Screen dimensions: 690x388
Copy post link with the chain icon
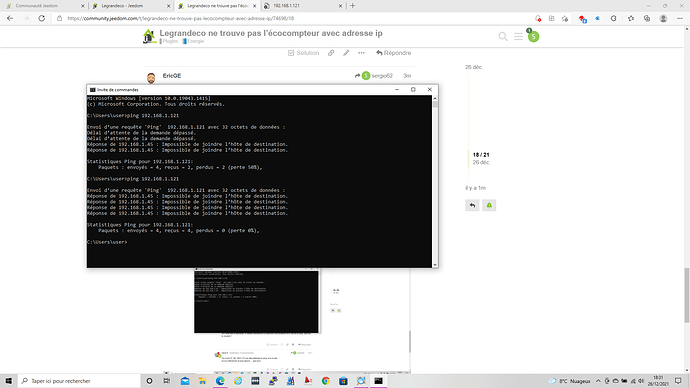(331, 53)
